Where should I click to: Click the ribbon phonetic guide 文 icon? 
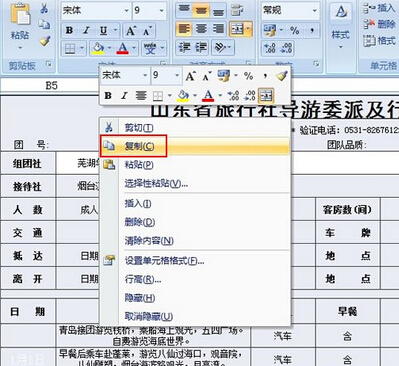click(150, 49)
